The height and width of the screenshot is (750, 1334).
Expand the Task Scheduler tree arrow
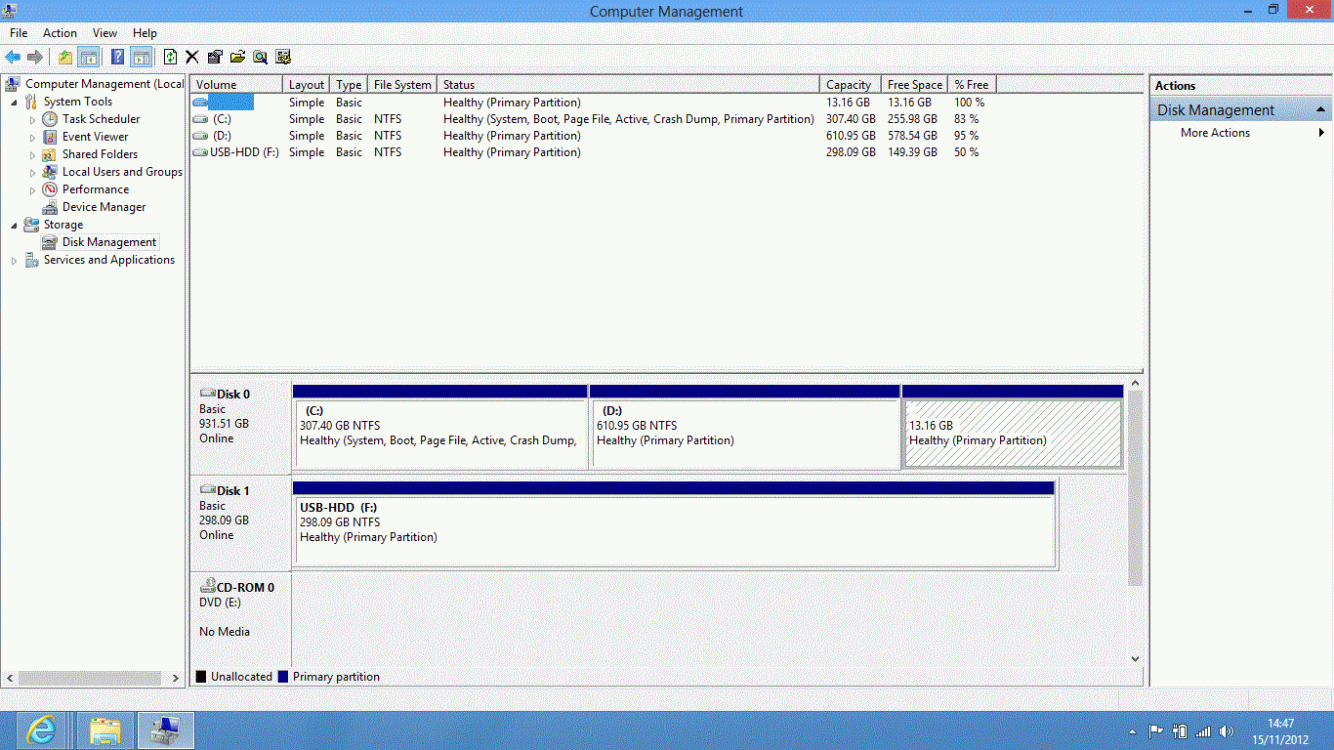(x=32, y=120)
